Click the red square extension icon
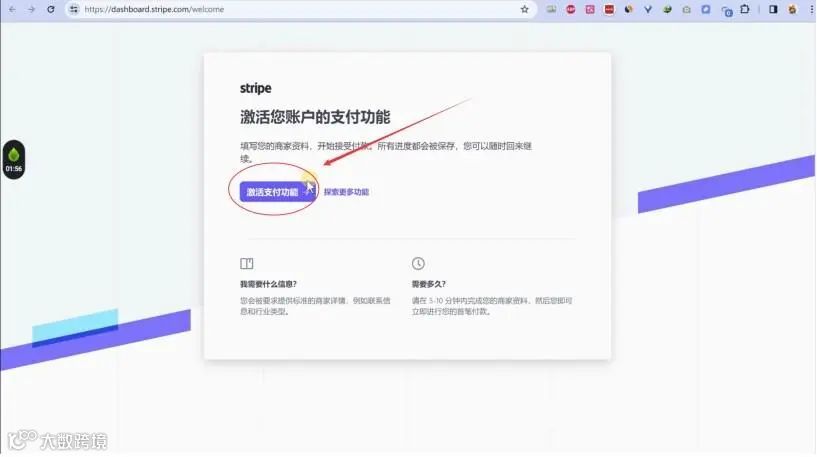 [609, 9]
